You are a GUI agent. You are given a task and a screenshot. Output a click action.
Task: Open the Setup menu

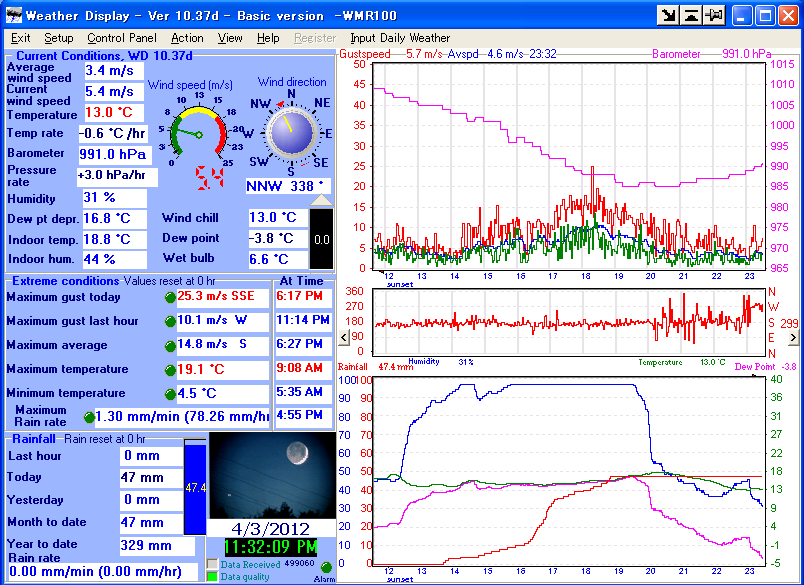(x=57, y=38)
